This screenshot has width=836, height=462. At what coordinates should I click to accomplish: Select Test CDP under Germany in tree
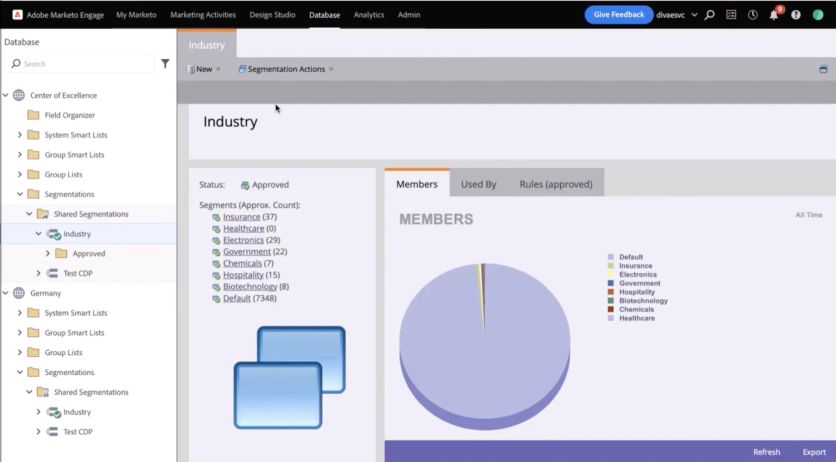(x=78, y=432)
